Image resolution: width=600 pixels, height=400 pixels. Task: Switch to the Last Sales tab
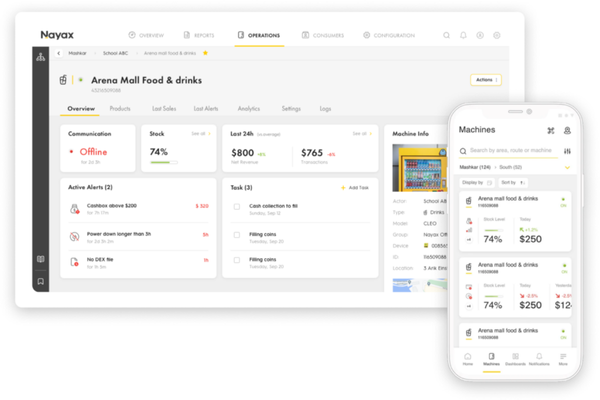pyautogui.click(x=163, y=108)
